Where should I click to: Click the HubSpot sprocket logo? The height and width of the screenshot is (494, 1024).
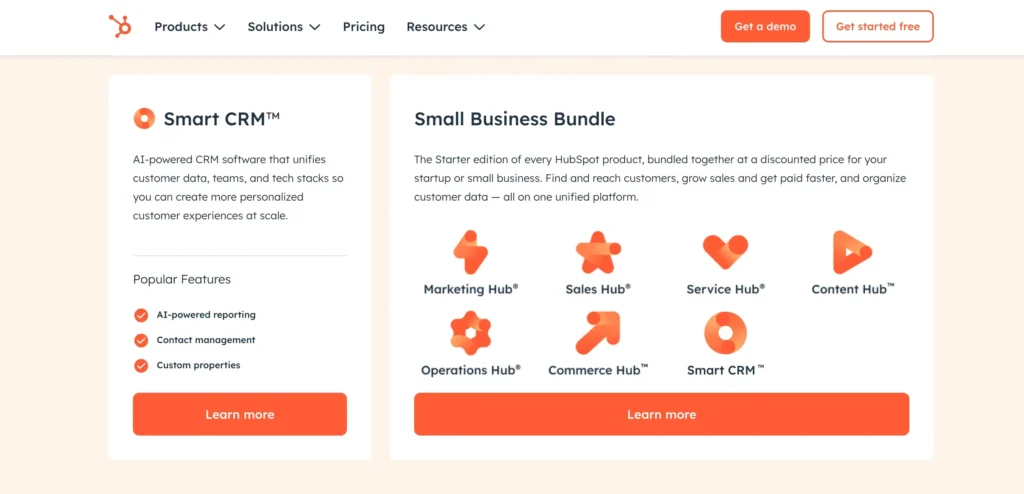pos(120,27)
